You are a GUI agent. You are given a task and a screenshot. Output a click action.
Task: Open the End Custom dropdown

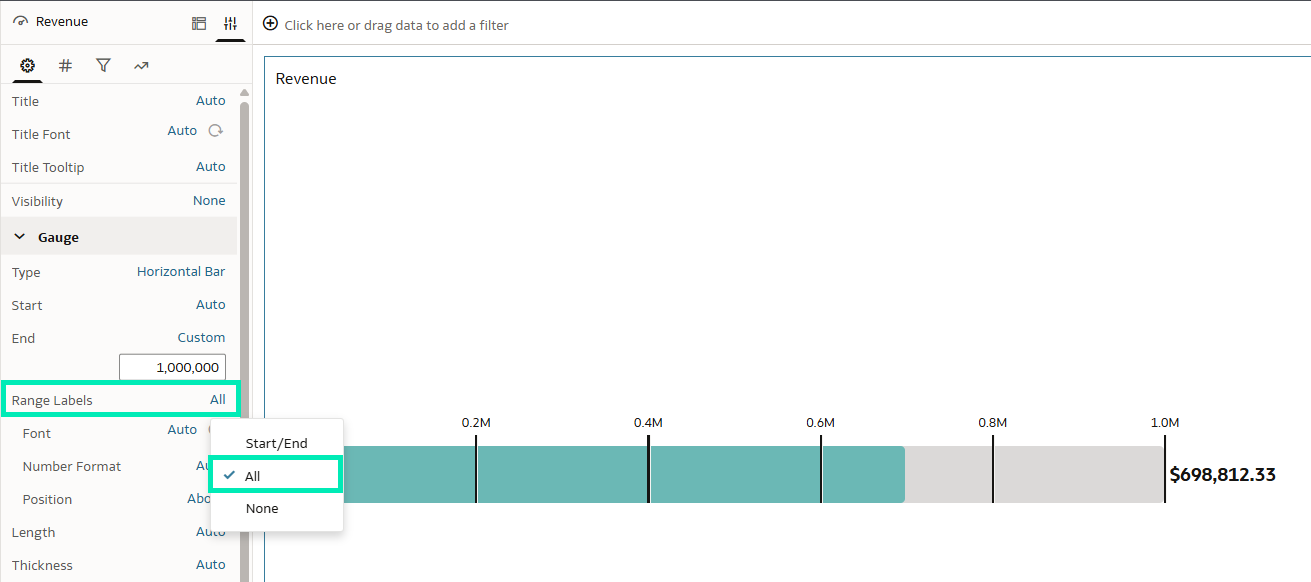click(201, 338)
